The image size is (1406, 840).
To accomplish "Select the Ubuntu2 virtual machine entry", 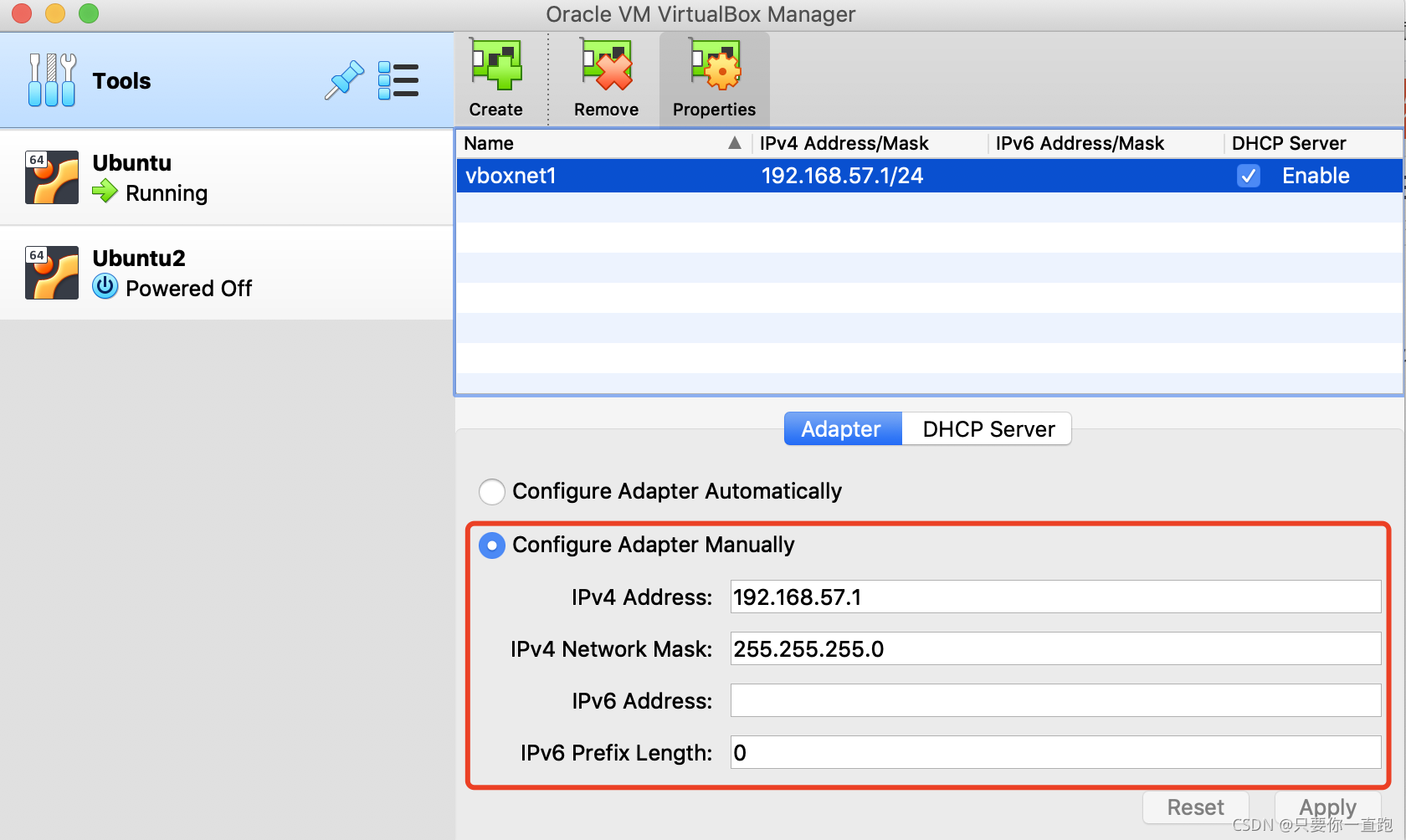I will (227, 273).
